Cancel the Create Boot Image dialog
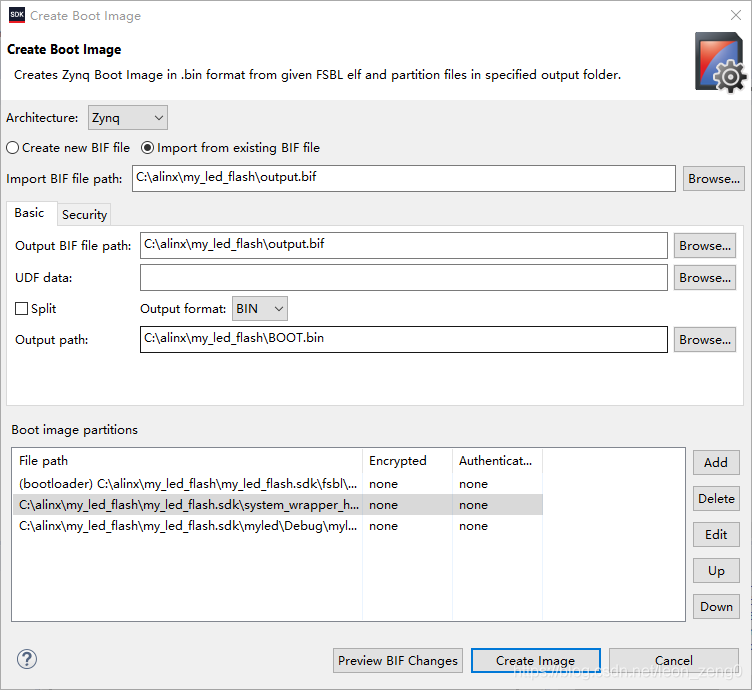 (x=673, y=660)
